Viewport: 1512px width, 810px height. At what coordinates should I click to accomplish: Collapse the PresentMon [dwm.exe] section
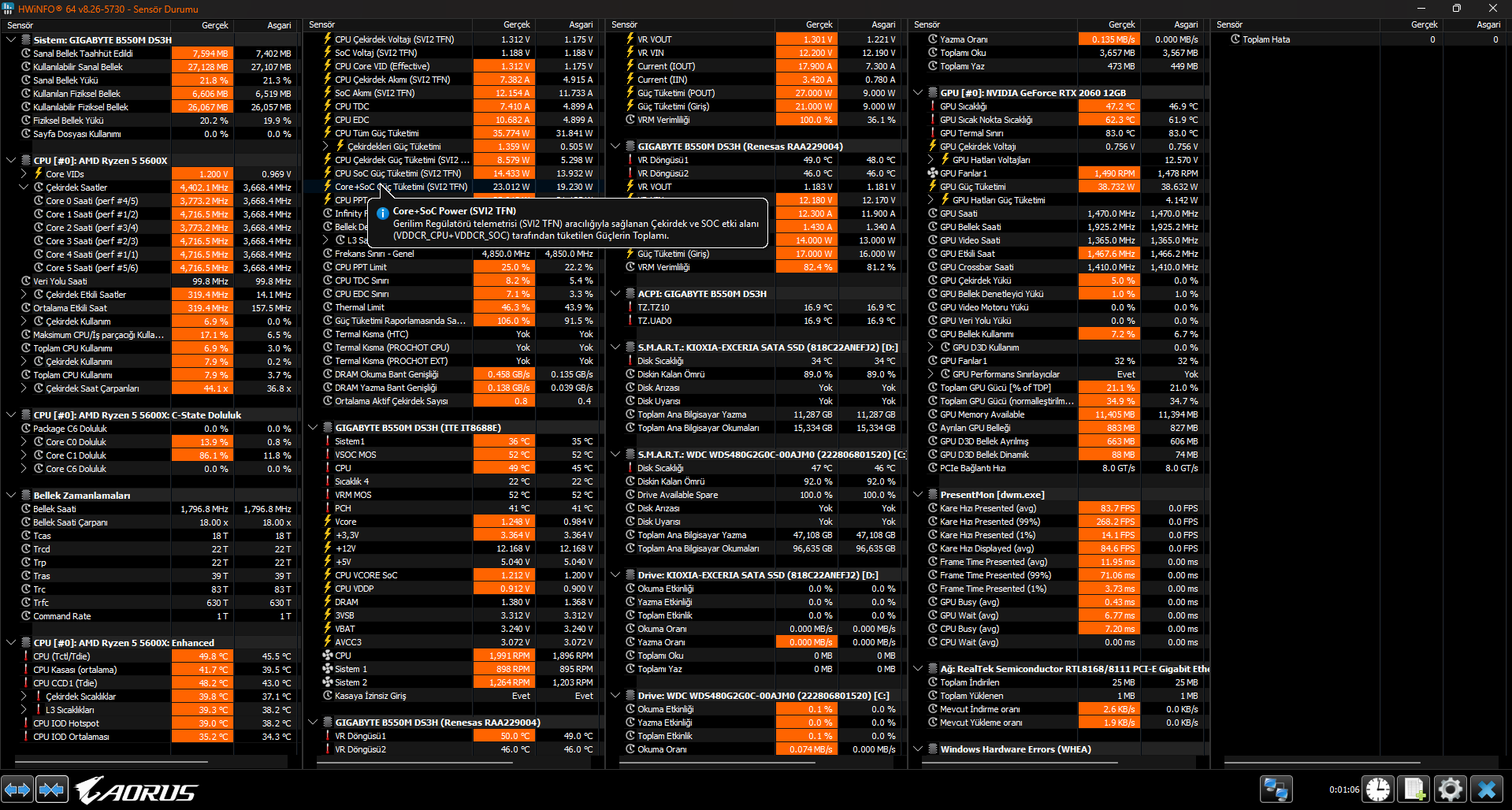click(x=918, y=495)
